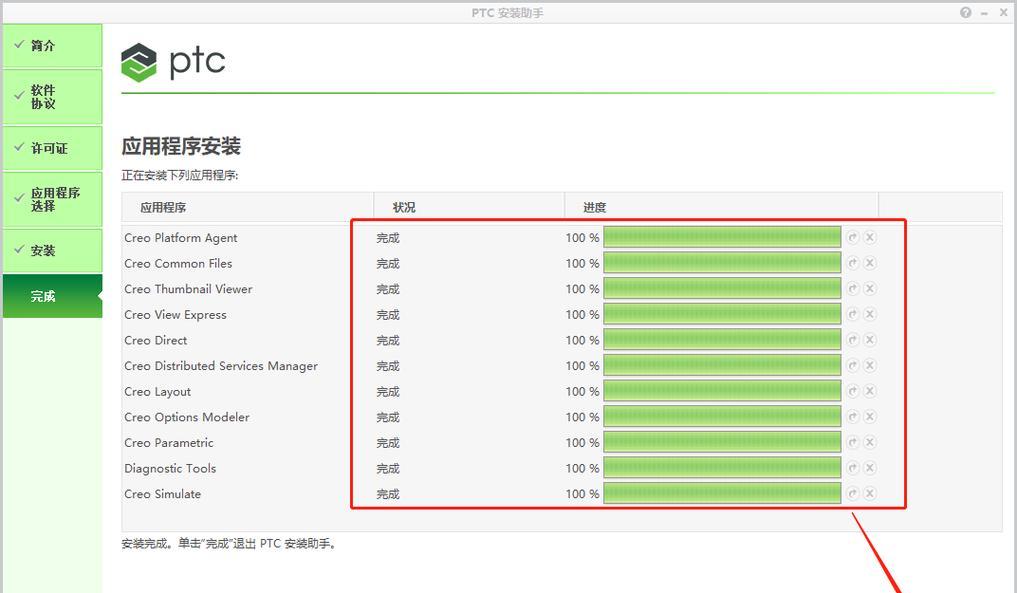
Task: Click the cancel X icon for Creo Direct
Action: coord(870,340)
